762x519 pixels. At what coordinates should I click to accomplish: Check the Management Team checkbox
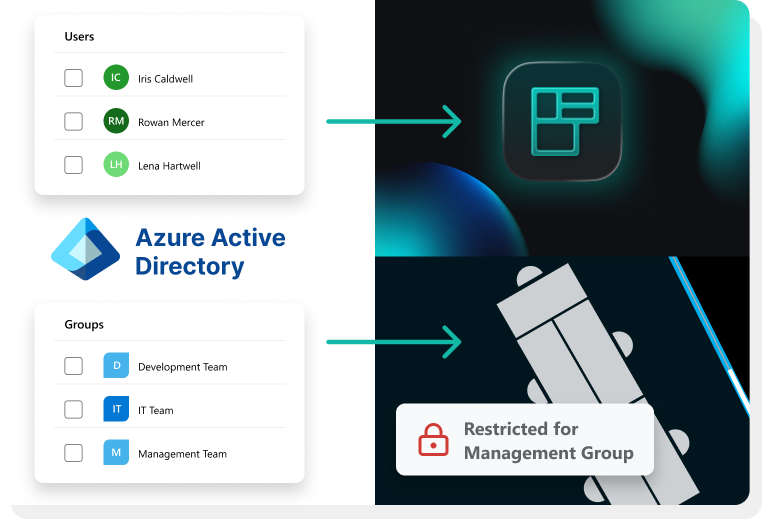pos(73,453)
